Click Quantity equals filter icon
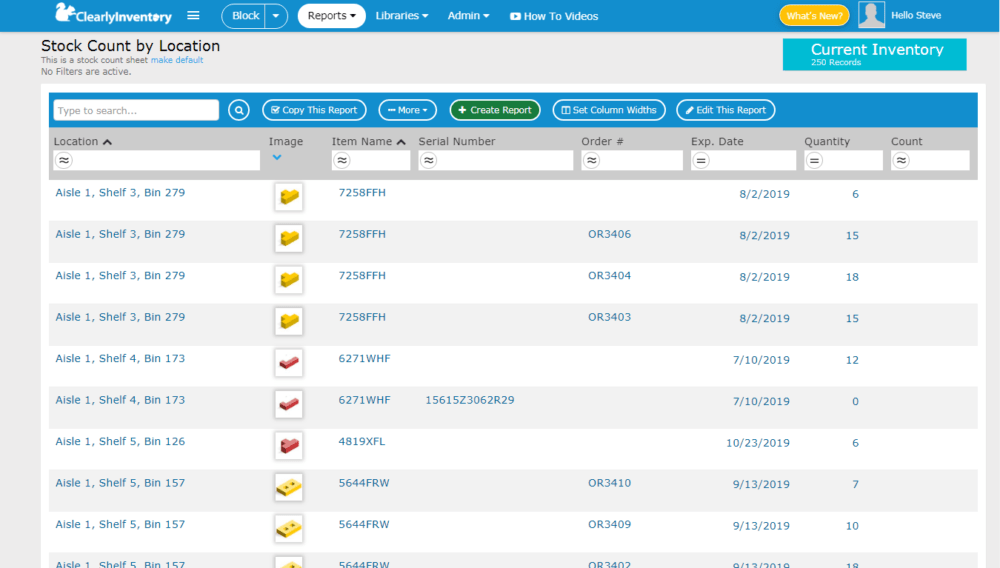The width and height of the screenshot is (1000, 568). coord(814,161)
